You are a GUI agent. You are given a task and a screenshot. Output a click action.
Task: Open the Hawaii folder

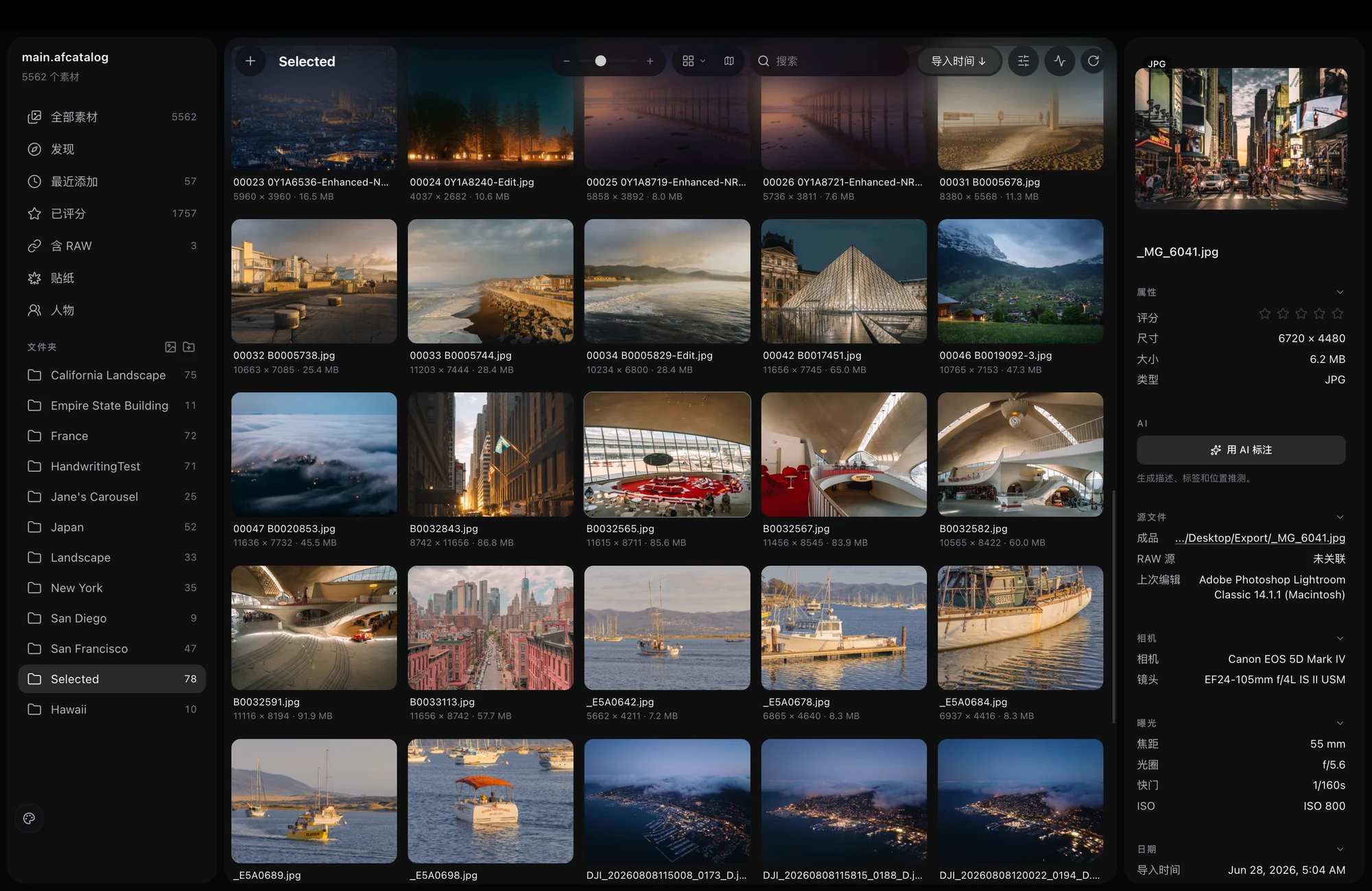pyautogui.click(x=112, y=709)
